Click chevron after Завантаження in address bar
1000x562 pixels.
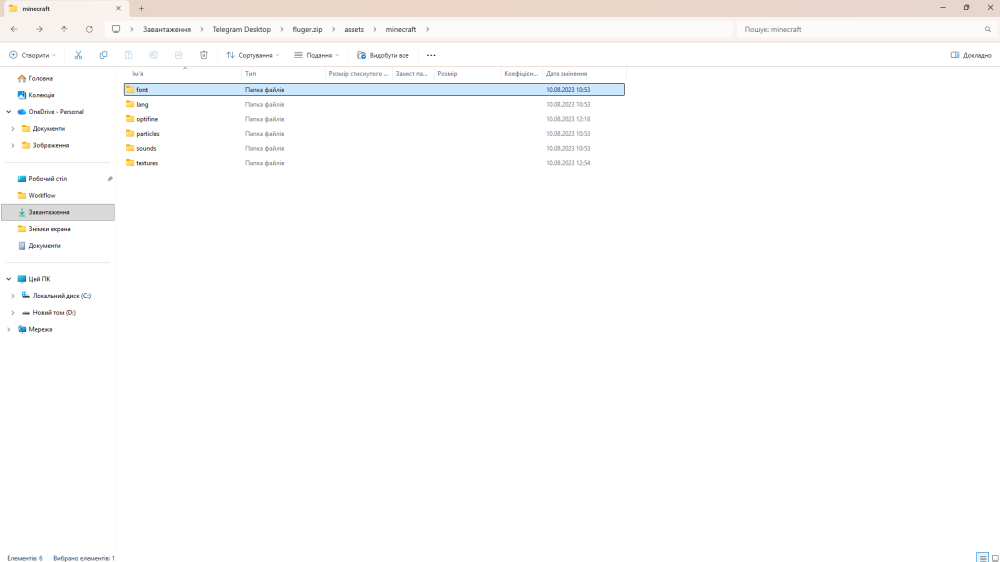202,29
